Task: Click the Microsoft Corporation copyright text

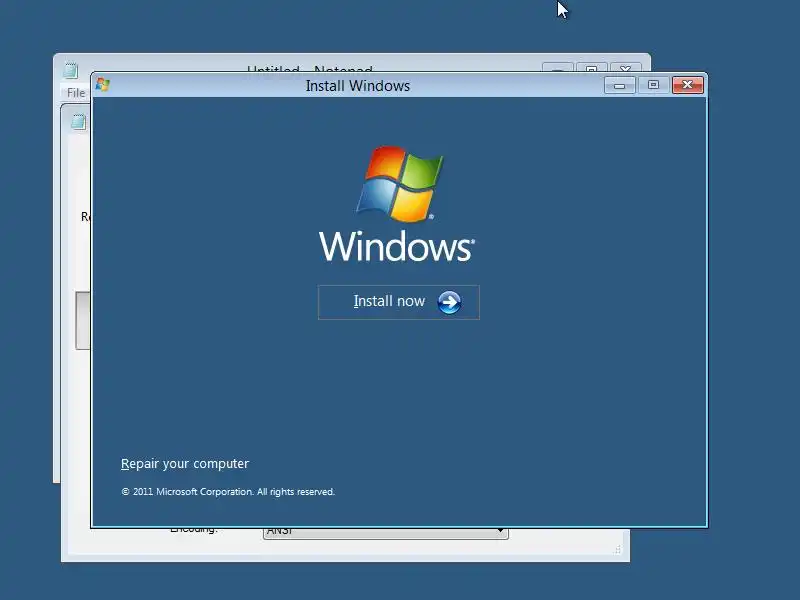Action: [x=228, y=492]
